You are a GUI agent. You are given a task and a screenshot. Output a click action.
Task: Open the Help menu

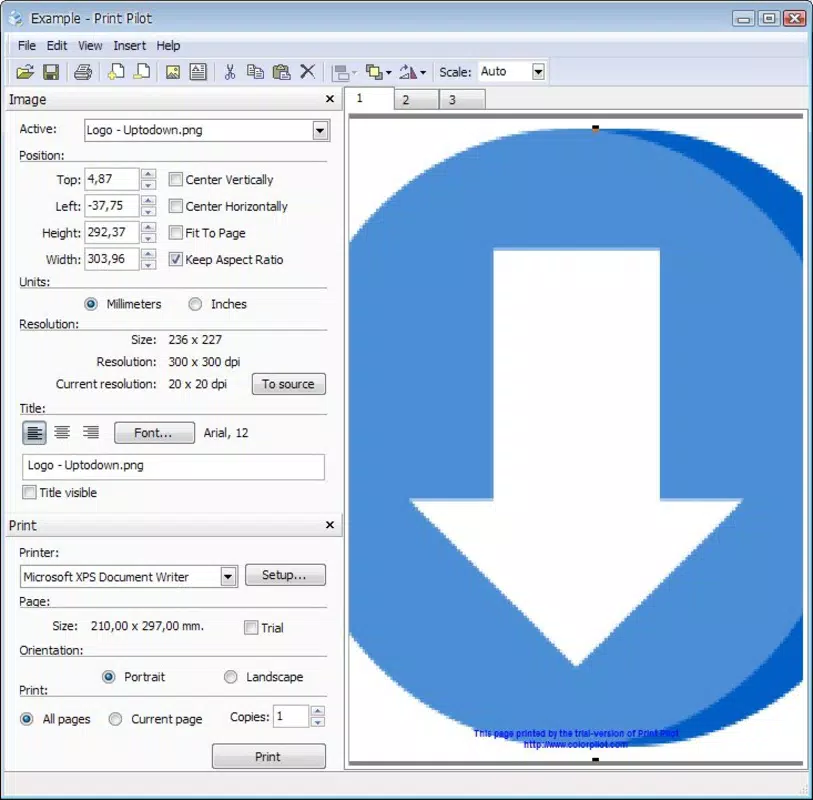pyautogui.click(x=169, y=46)
